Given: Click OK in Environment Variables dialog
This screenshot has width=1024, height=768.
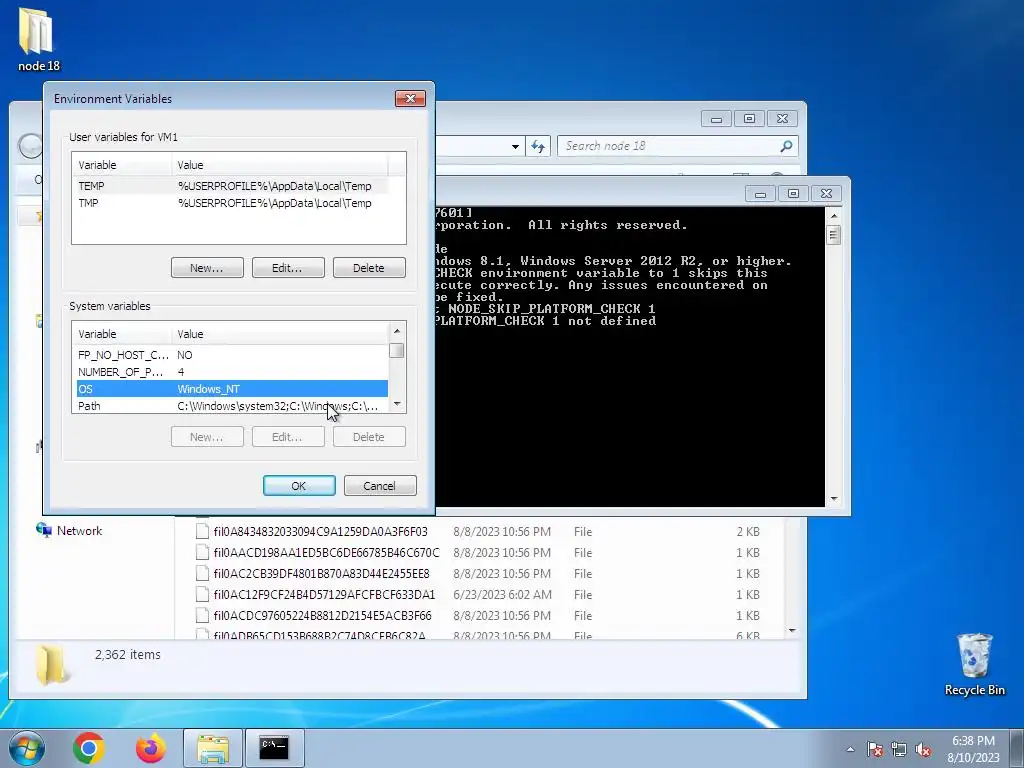Looking at the screenshot, I should click(x=299, y=486).
